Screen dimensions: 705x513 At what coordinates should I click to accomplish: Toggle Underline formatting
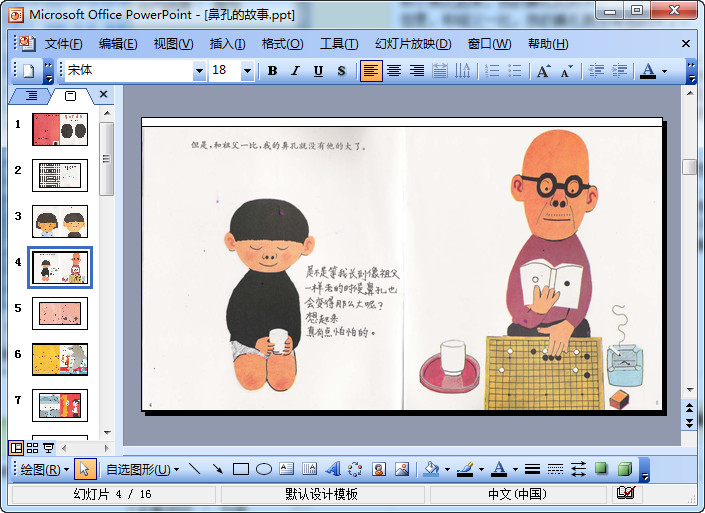[x=318, y=71]
